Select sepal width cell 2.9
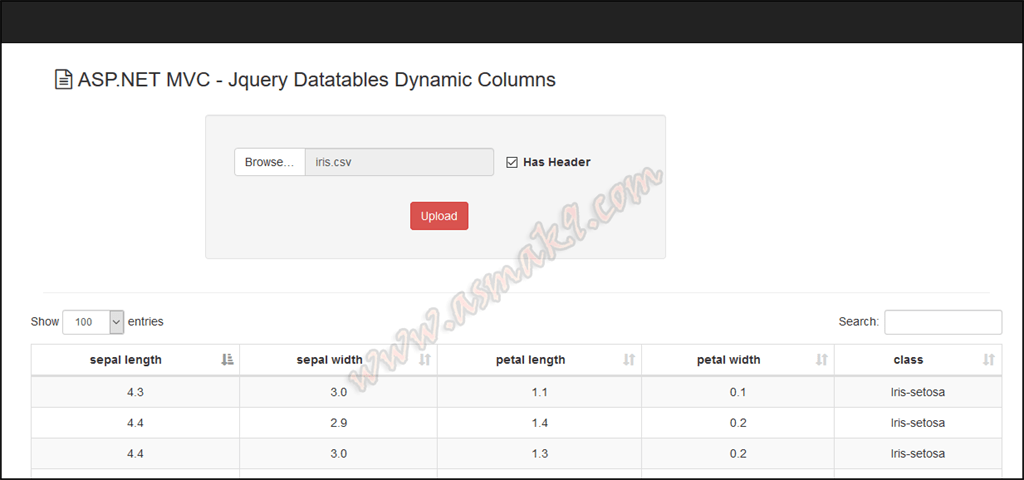1024x480 pixels. [338, 423]
